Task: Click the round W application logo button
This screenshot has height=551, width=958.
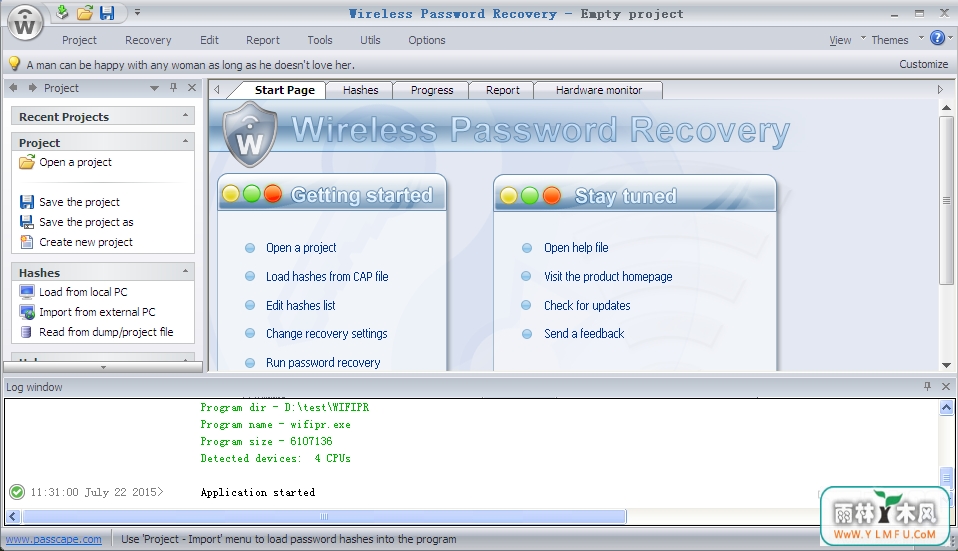Action: (x=25, y=23)
